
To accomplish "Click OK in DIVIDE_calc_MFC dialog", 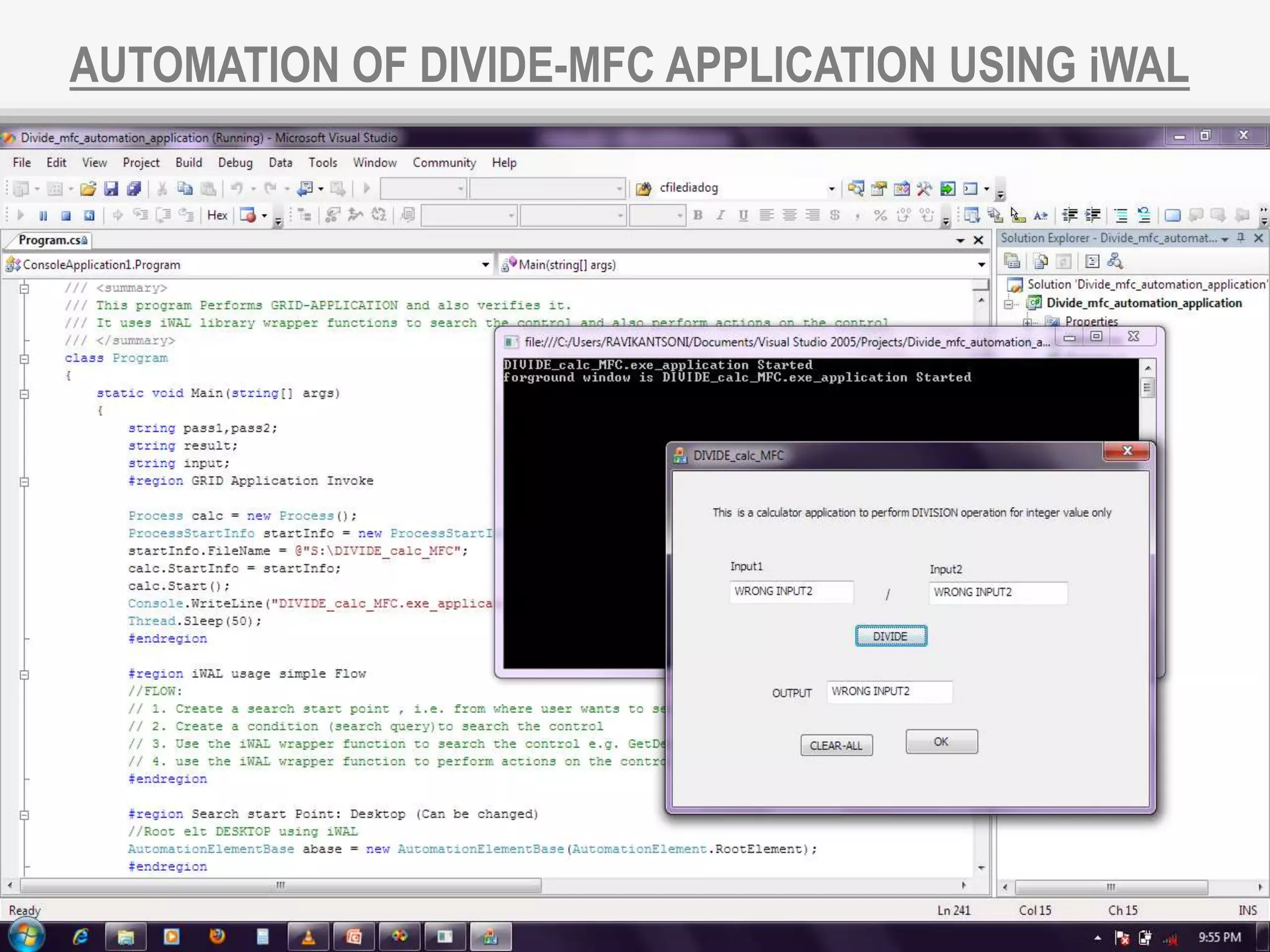I will [941, 742].
